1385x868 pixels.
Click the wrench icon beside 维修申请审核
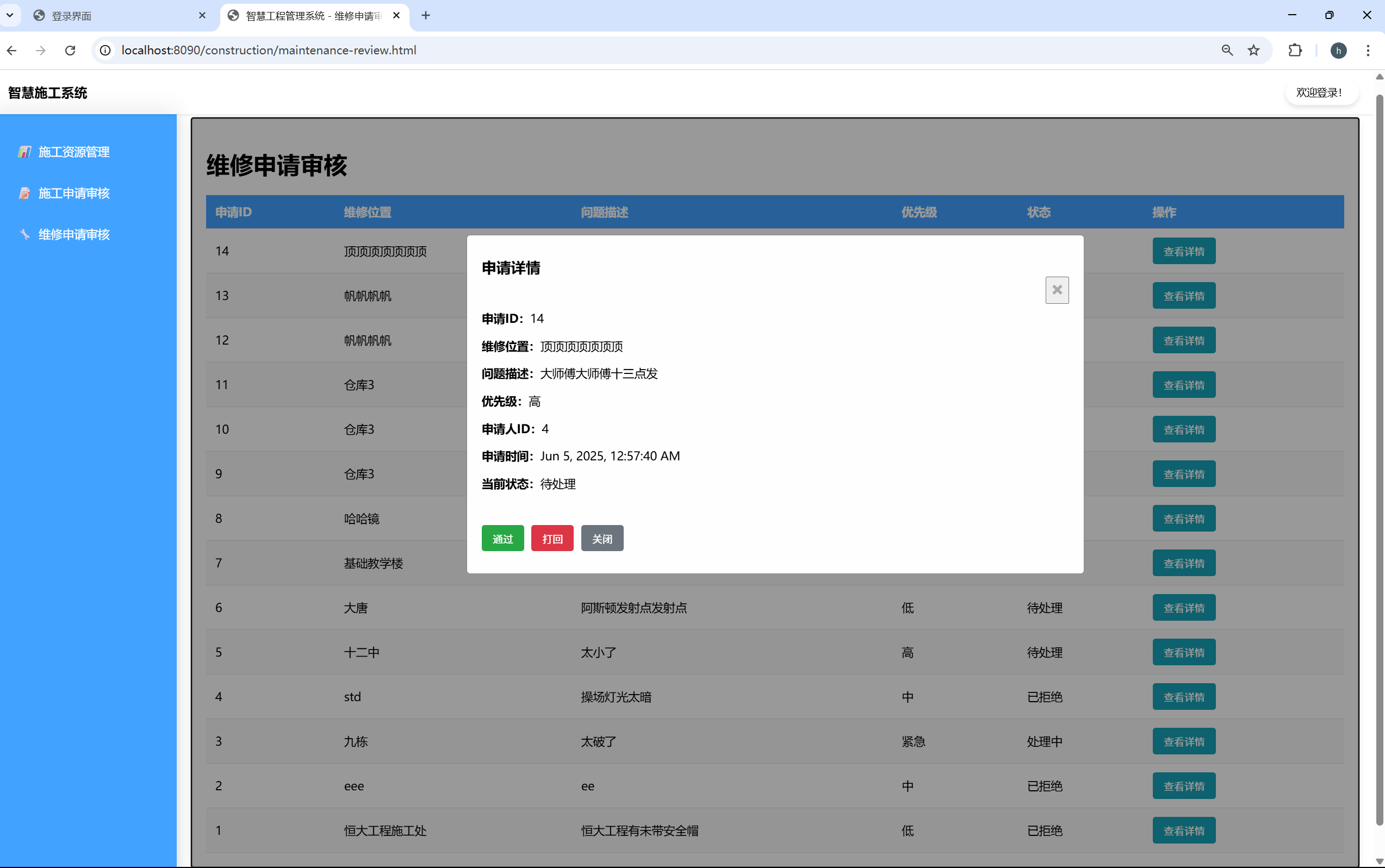pyautogui.click(x=24, y=234)
